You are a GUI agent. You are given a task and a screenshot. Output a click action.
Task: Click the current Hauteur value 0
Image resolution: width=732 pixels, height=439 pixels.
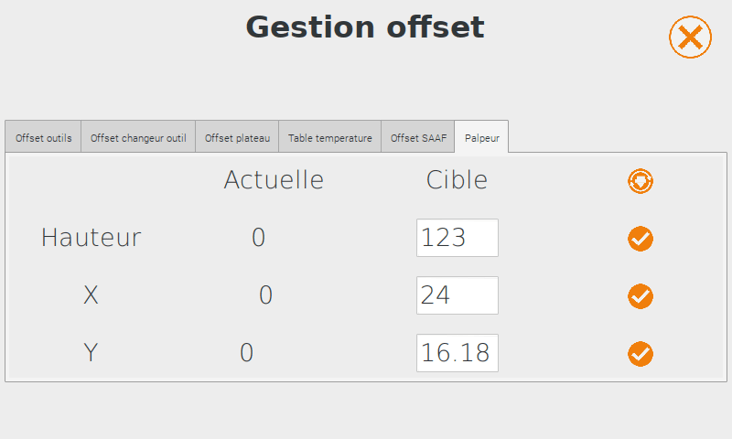[x=258, y=237]
